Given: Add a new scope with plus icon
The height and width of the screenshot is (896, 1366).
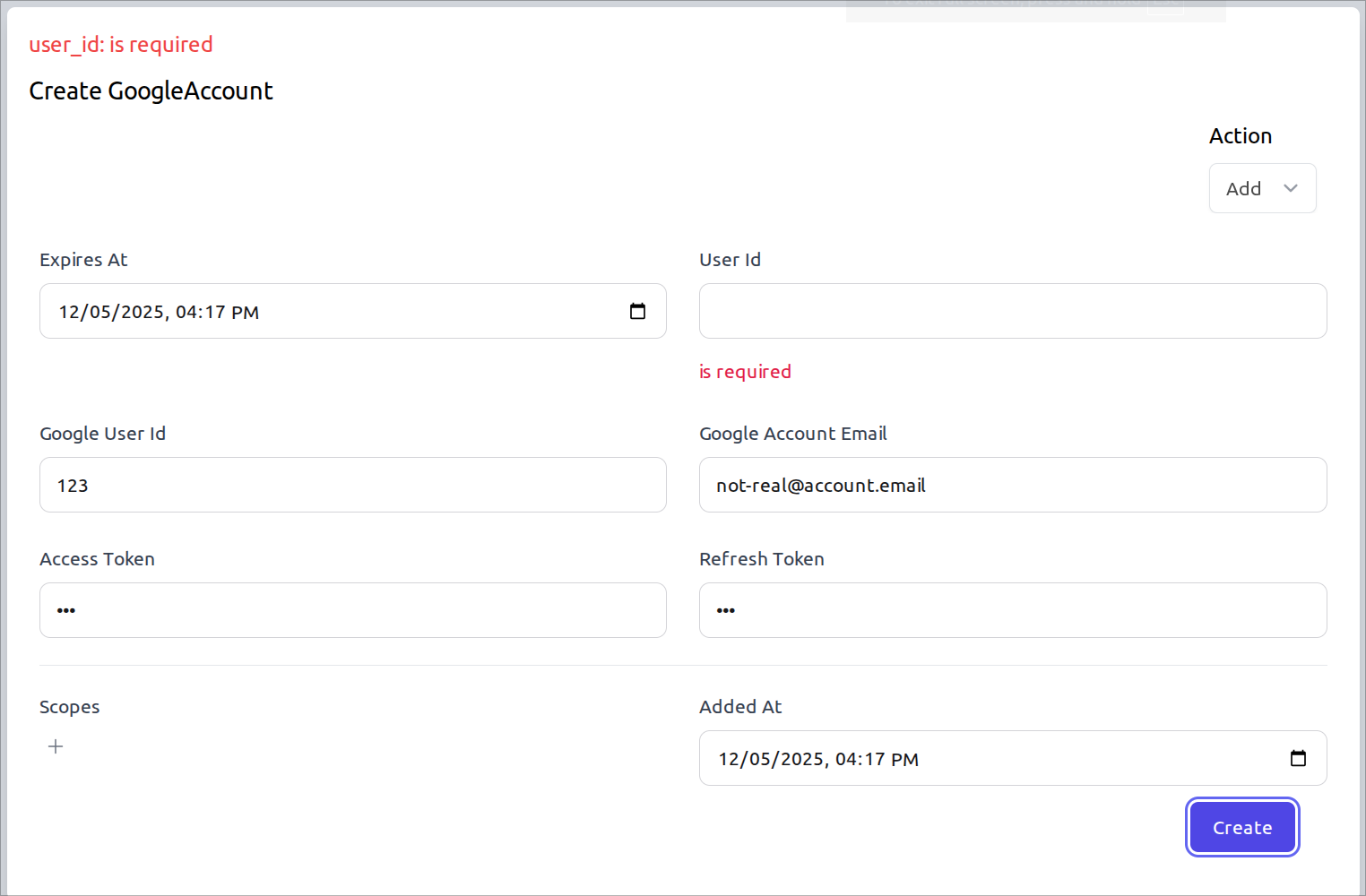Looking at the screenshot, I should tap(56, 746).
